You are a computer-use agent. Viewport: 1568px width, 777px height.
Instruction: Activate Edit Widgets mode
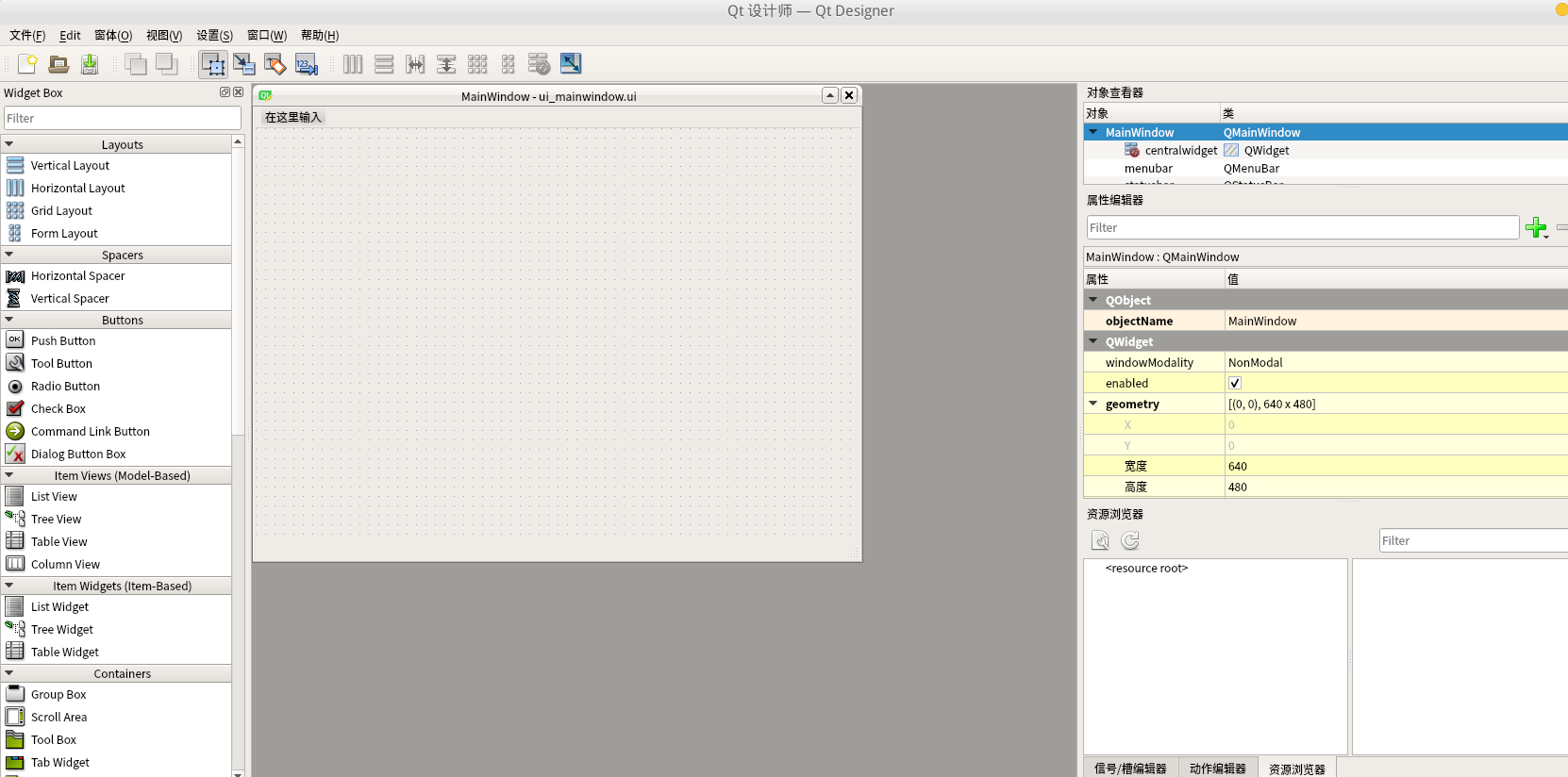[213, 64]
